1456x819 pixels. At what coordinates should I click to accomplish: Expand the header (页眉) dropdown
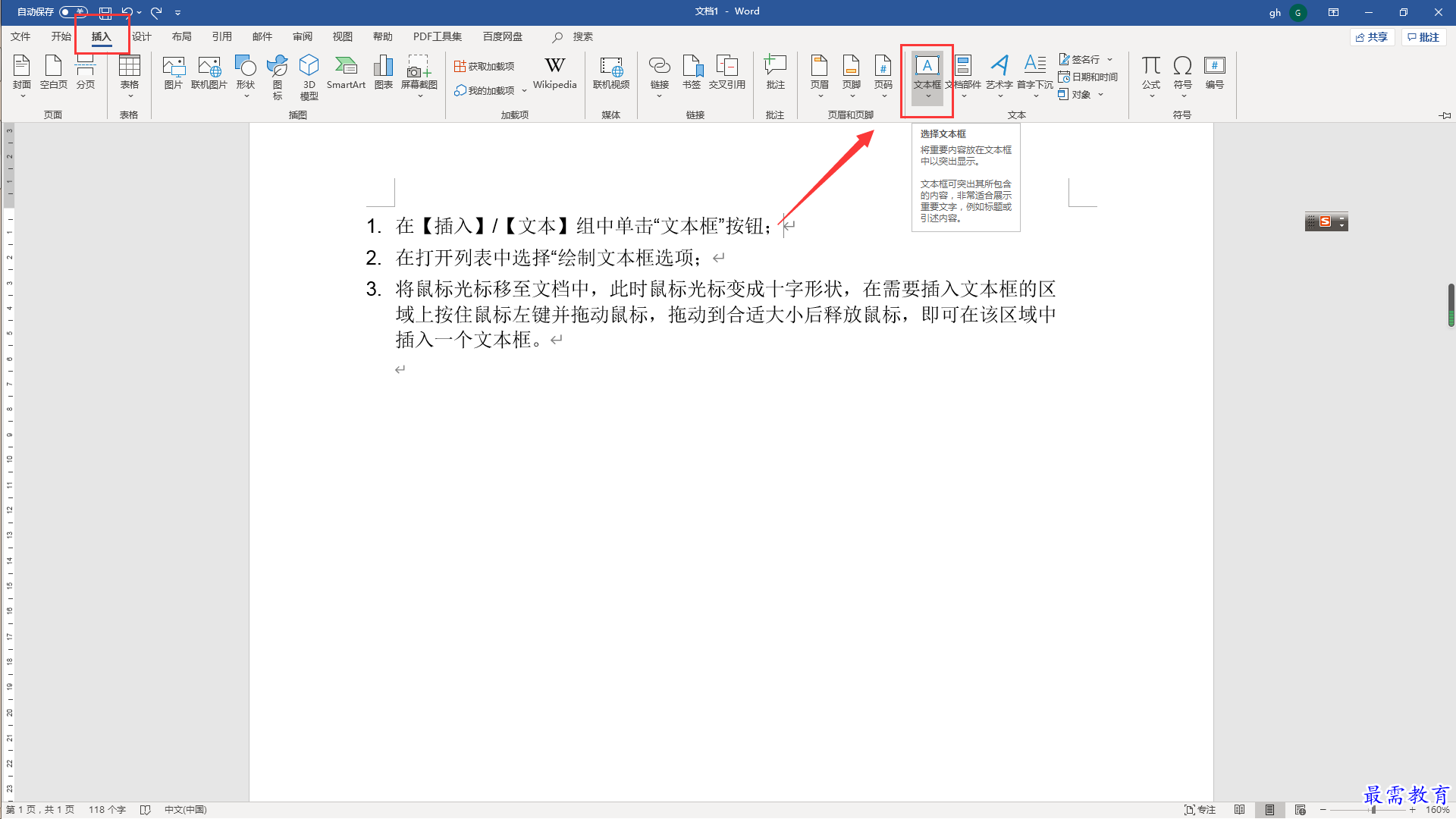(820, 96)
